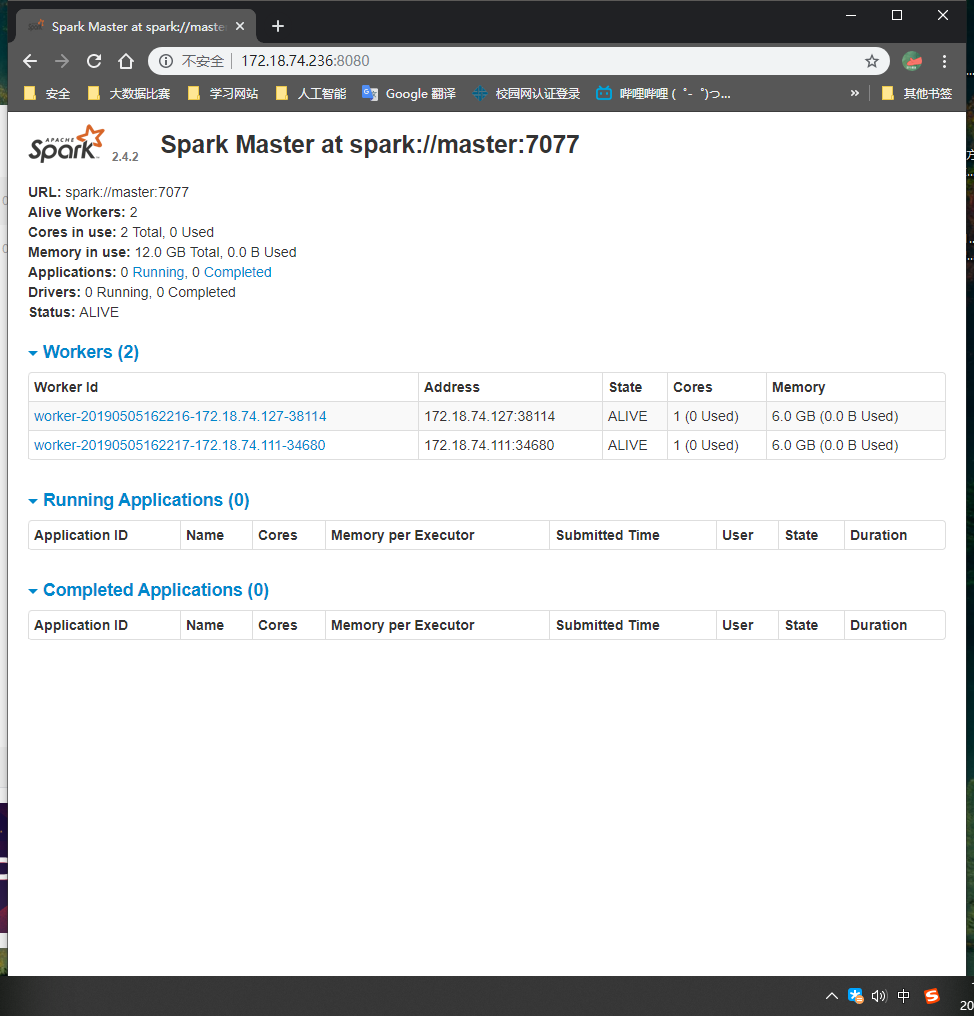974x1016 pixels.
Task: Open the 人工智能 bookmark folder
Action: 311,93
